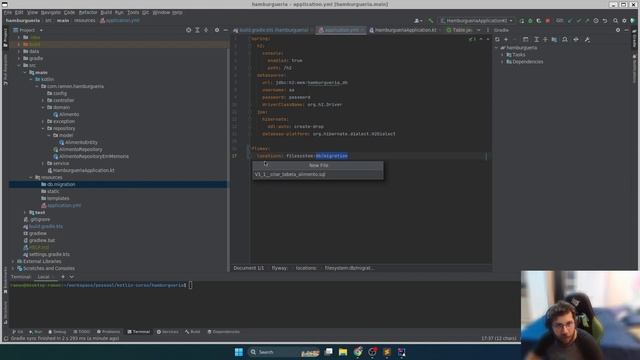Open the Services tool window tab
Viewport: 640px width, 360px height.
(x=168, y=332)
